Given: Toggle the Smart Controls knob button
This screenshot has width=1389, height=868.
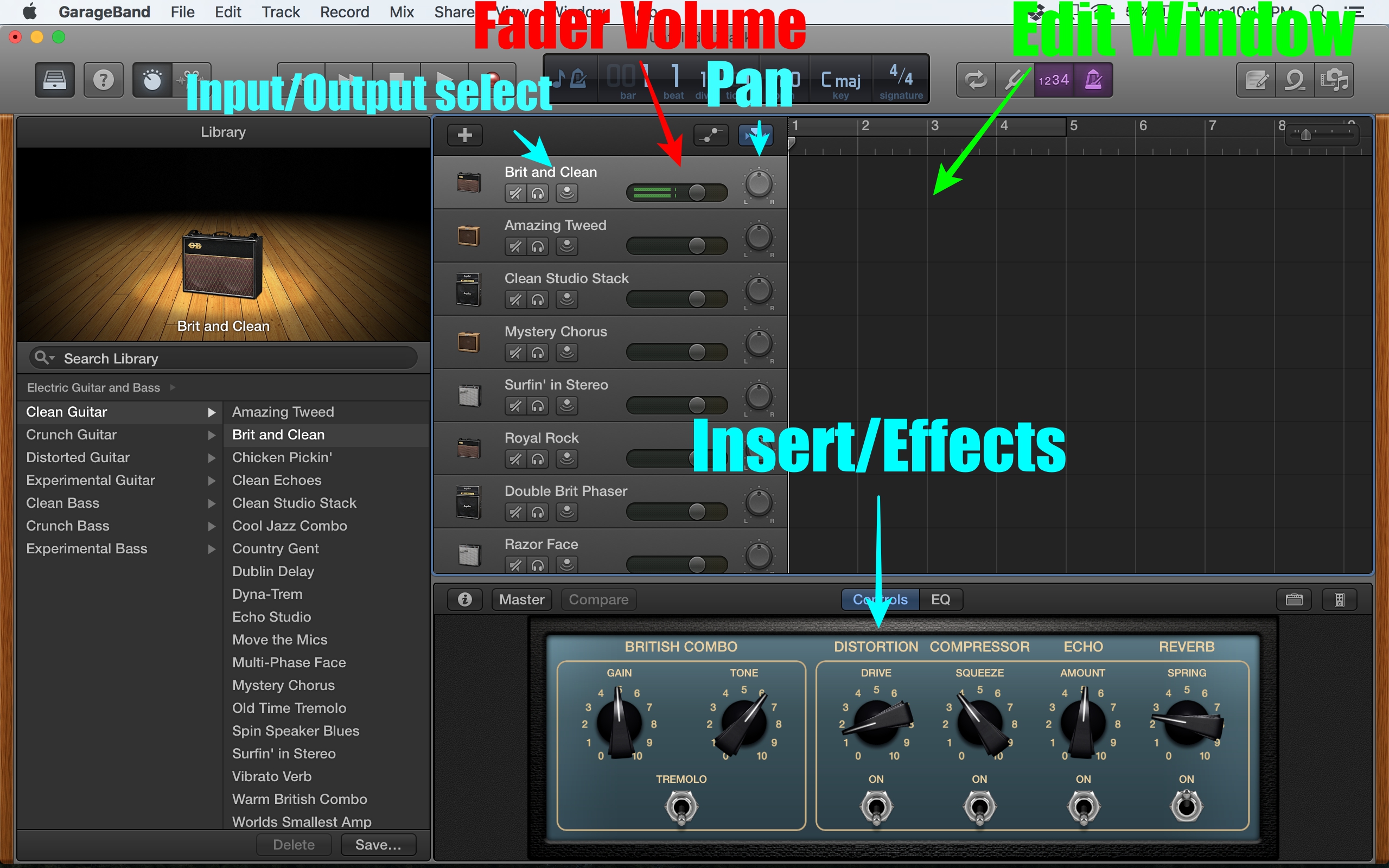Looking at the screenshot, I should tap(152, 80).
